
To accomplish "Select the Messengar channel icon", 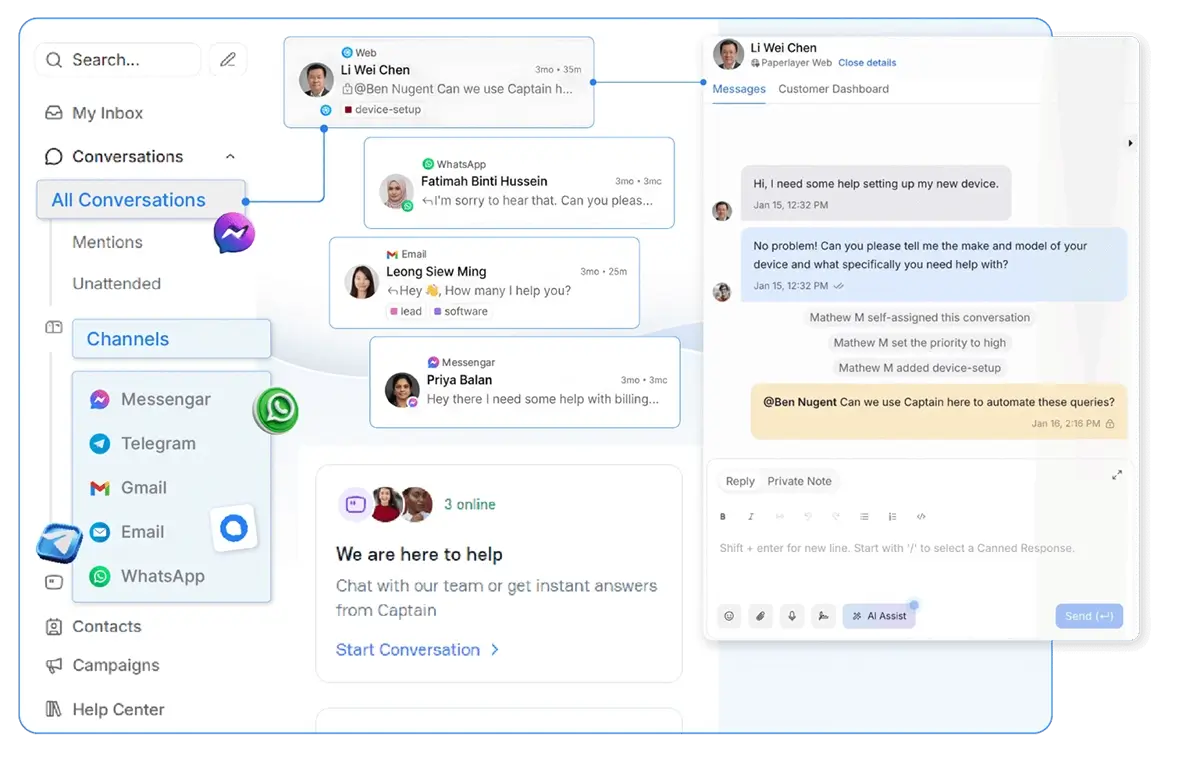I will click(x=100, y=399).
